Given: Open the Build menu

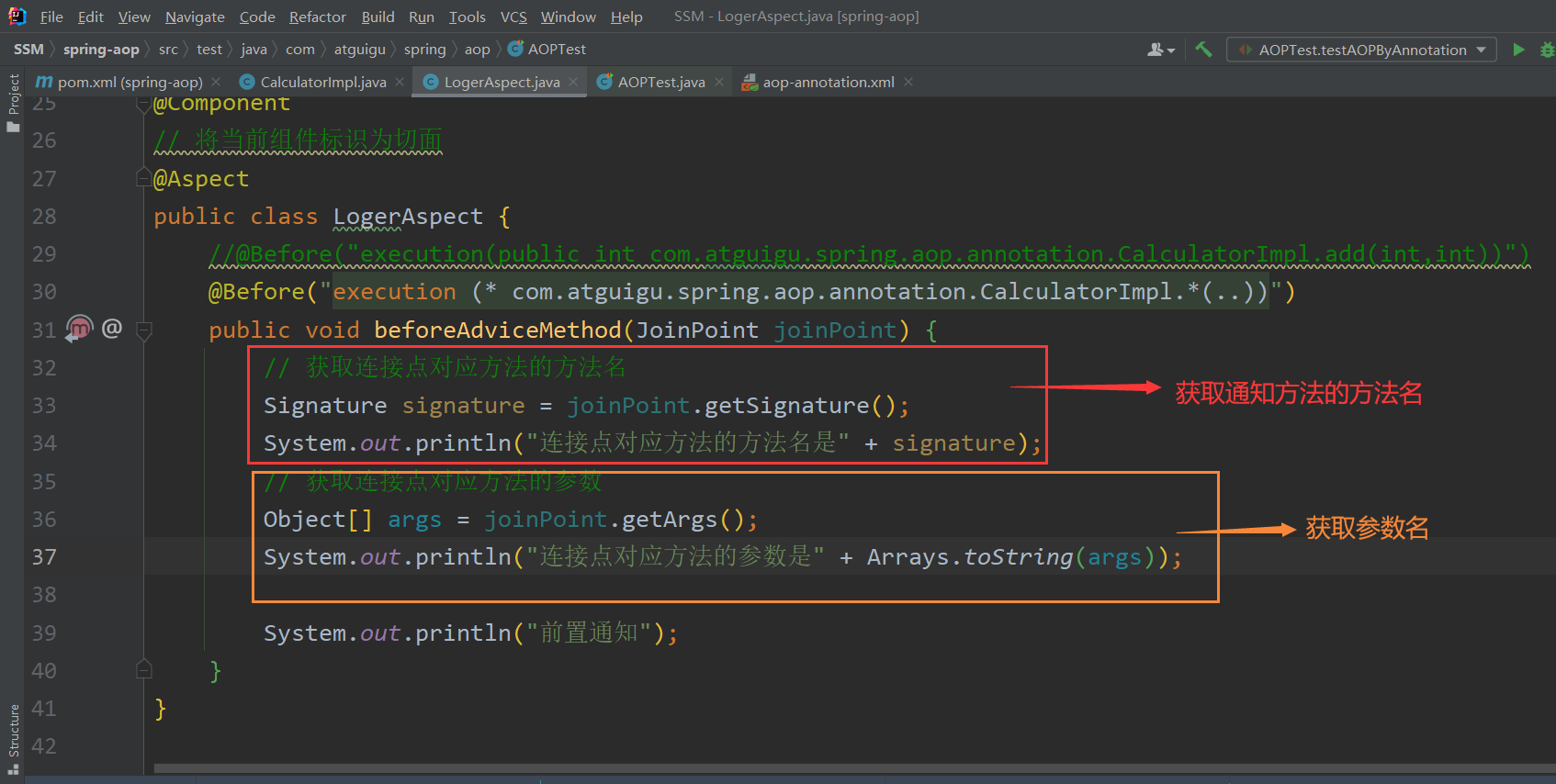Looking at the screenshot, I should pyautogui.click(x=378, y=17).
